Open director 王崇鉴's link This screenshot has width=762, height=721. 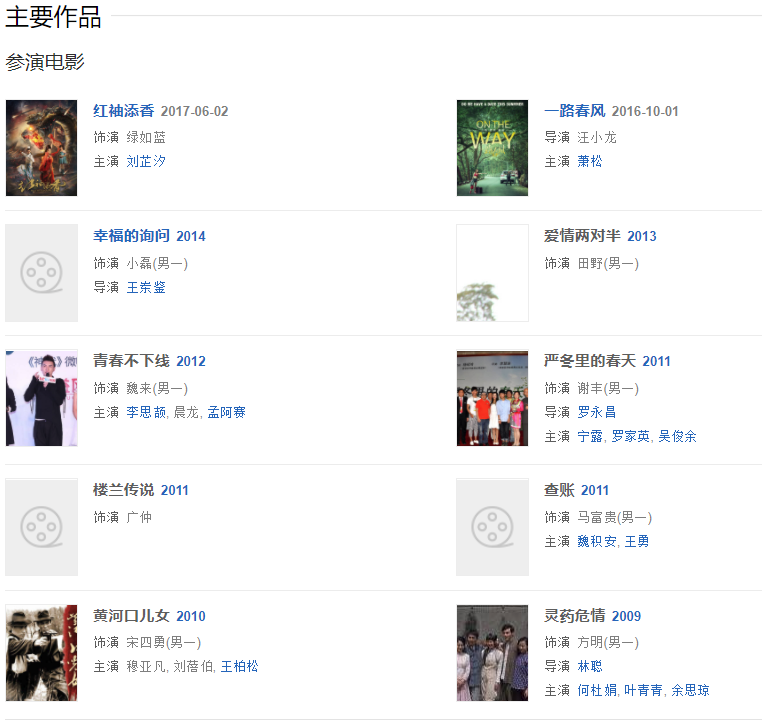click(x=146, y=287)
